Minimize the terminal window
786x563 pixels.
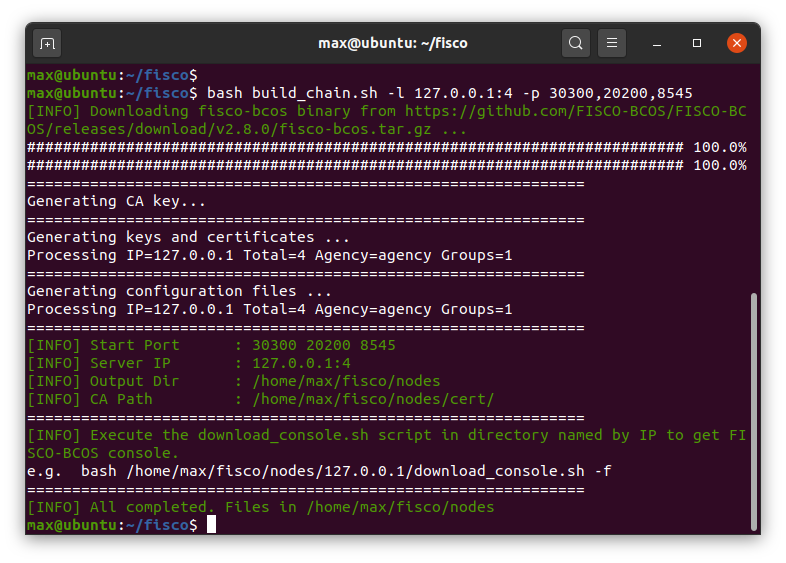[x=658, y=43]
